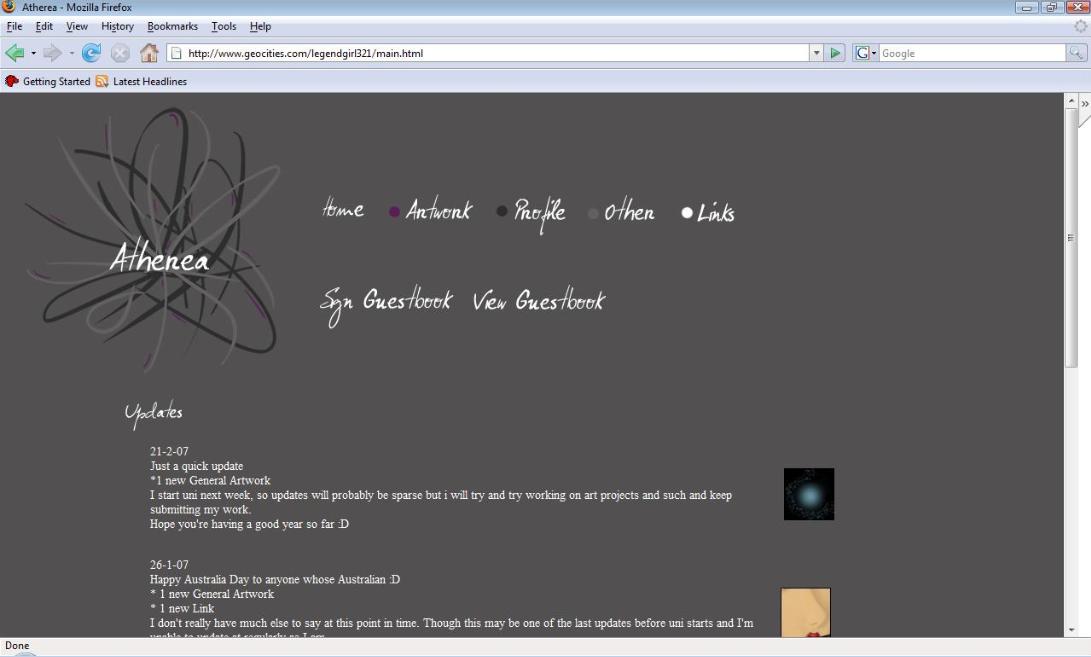Viewport: 1091px width, 657px height.
Task: Open the address bar URL dropdown
Action: [x=816, y=53]
